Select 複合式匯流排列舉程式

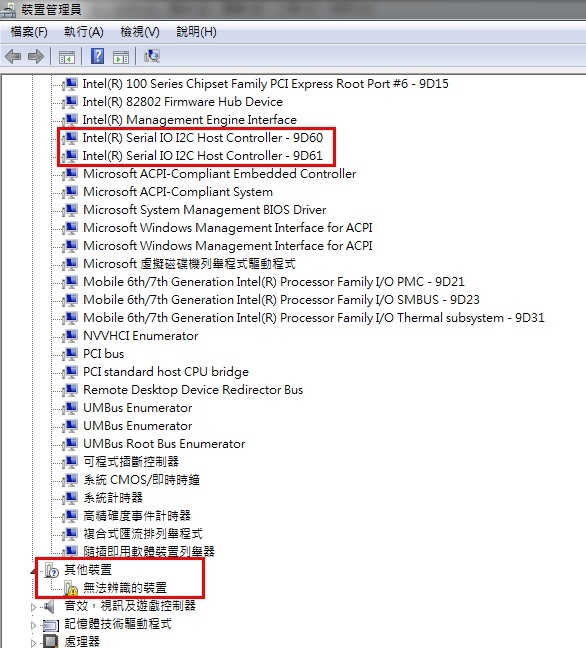click(x=143, y=534)
